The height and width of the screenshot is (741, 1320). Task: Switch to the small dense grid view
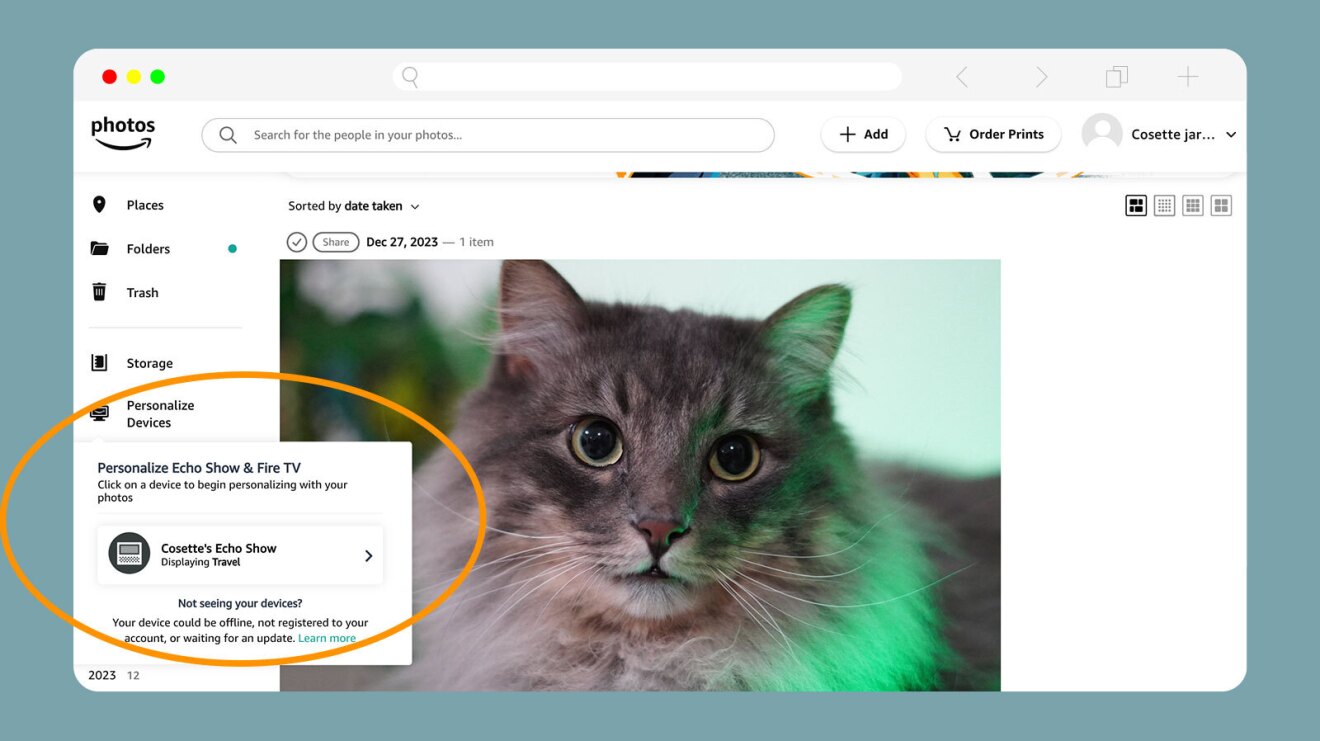[x=1164, y=206]
